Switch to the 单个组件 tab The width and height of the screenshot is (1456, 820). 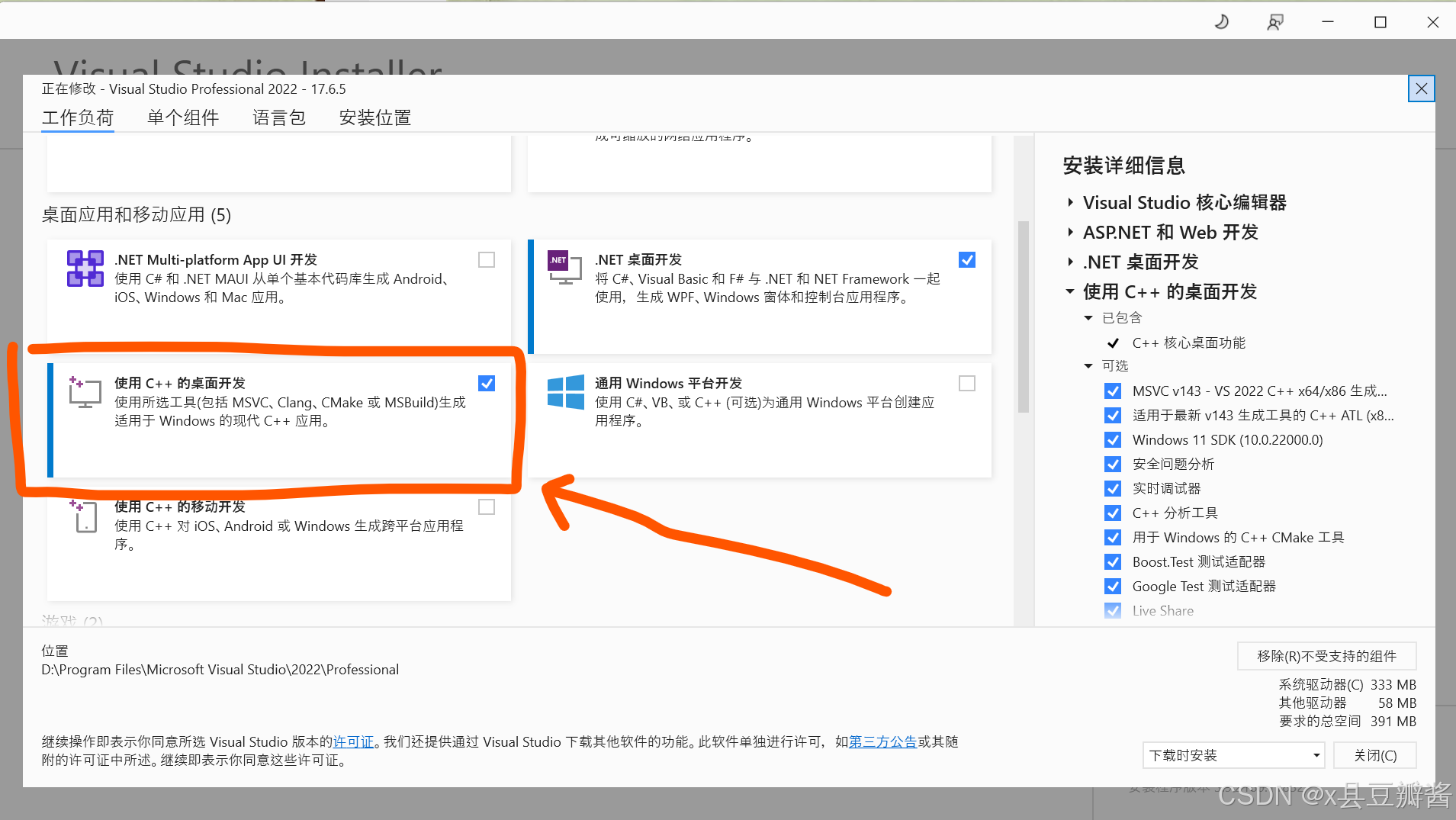pos(183,118)
